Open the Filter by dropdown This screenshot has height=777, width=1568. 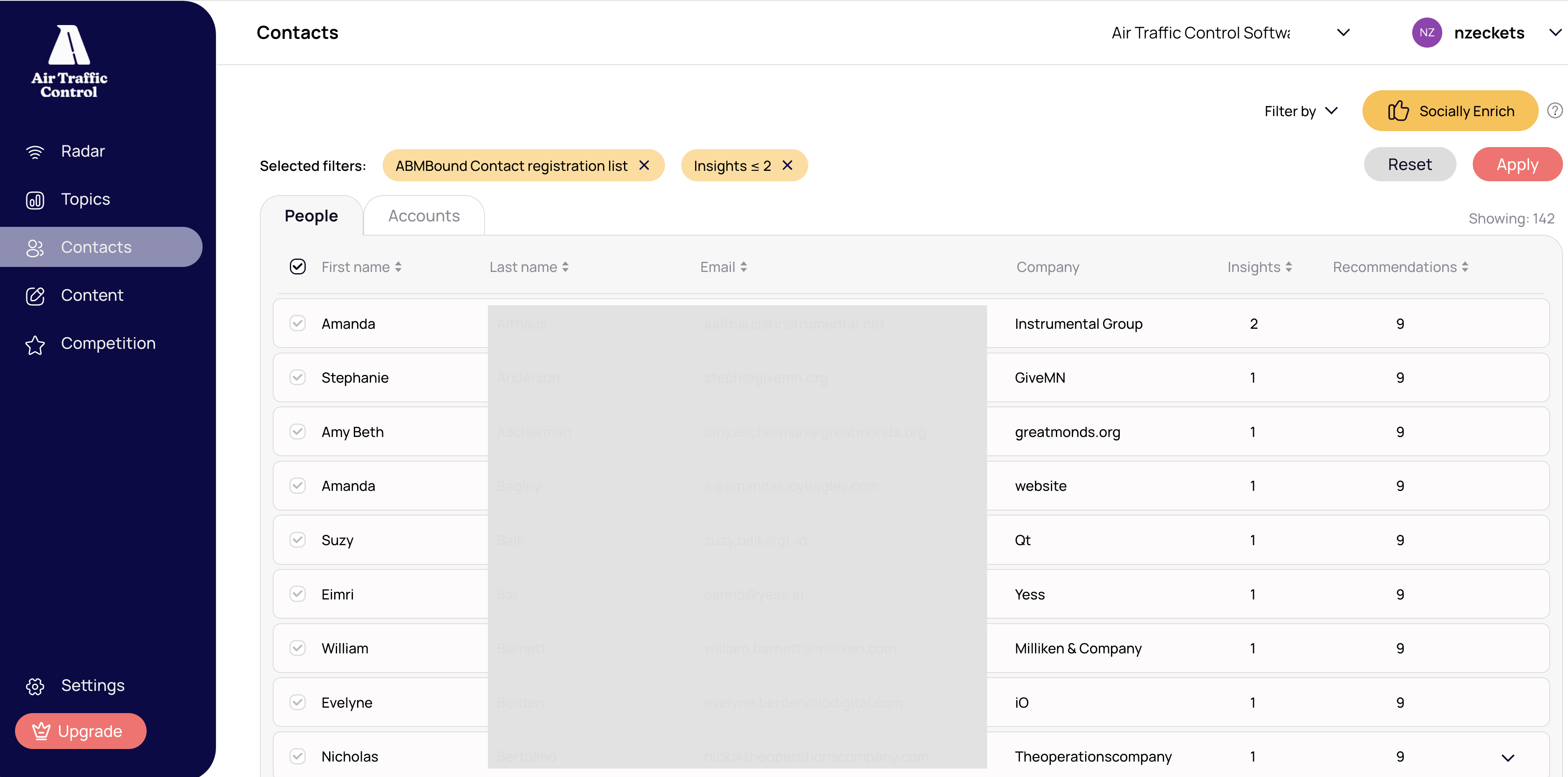click(1301, 111)
